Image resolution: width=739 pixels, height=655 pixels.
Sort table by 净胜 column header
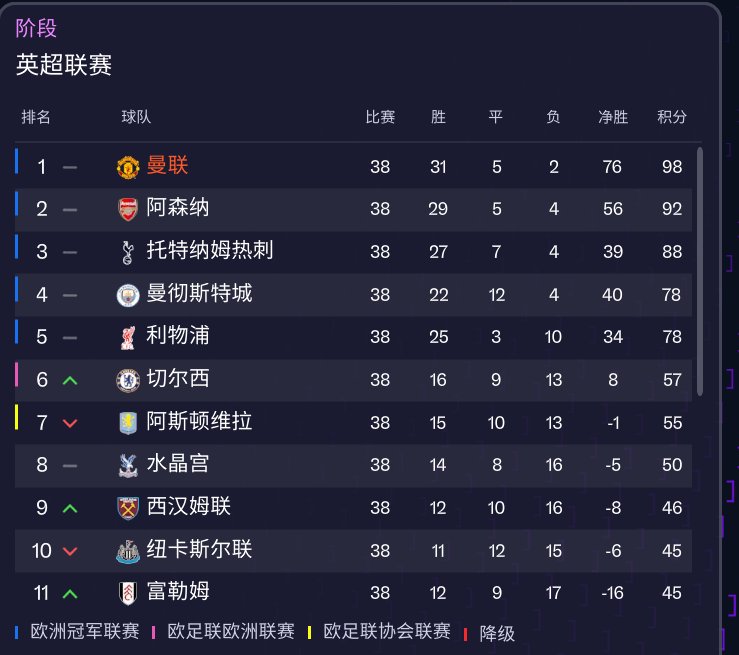point(613,117)
